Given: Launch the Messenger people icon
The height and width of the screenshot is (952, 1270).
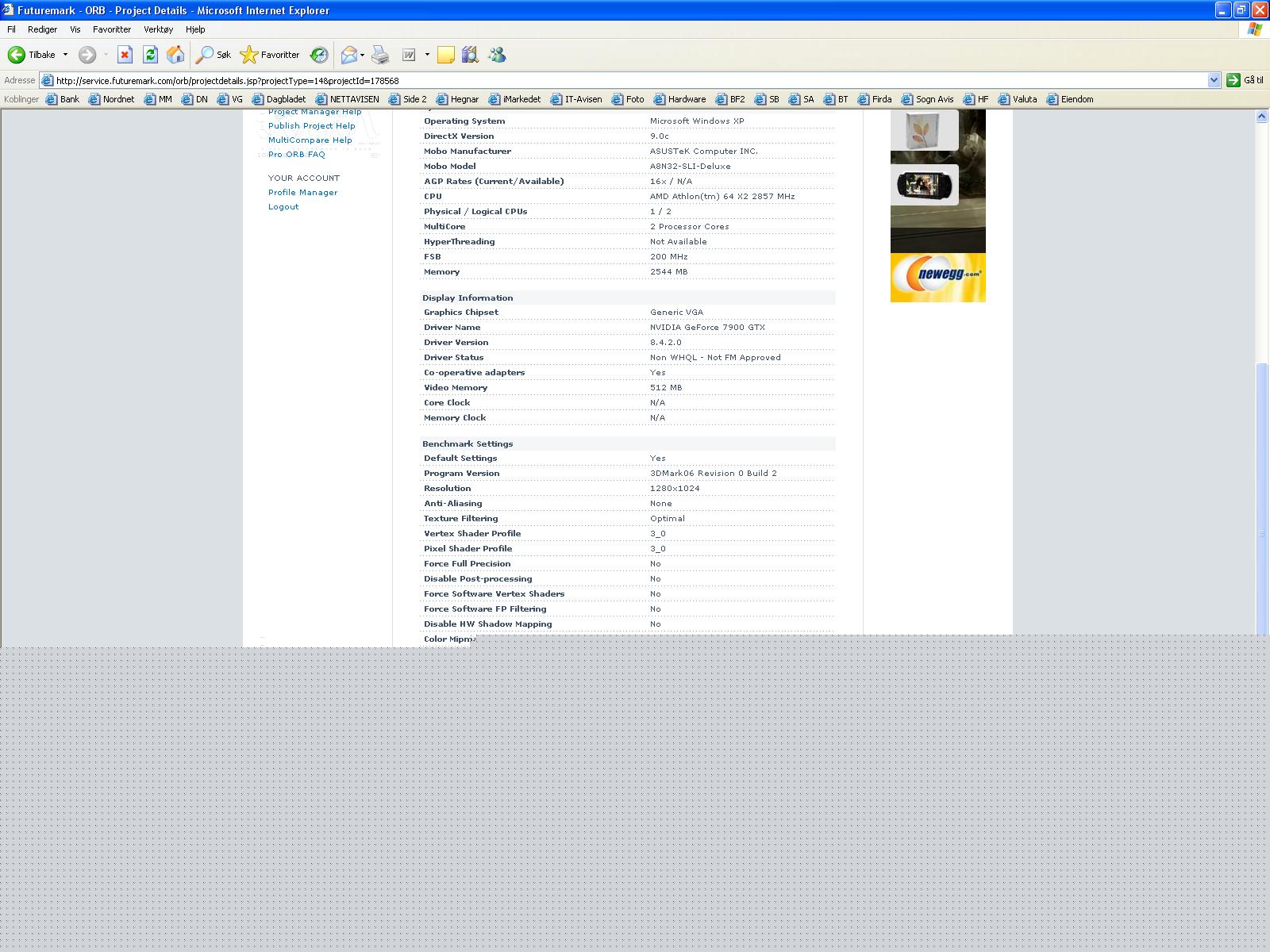Looking at the screenshot, I should (498, 55).
